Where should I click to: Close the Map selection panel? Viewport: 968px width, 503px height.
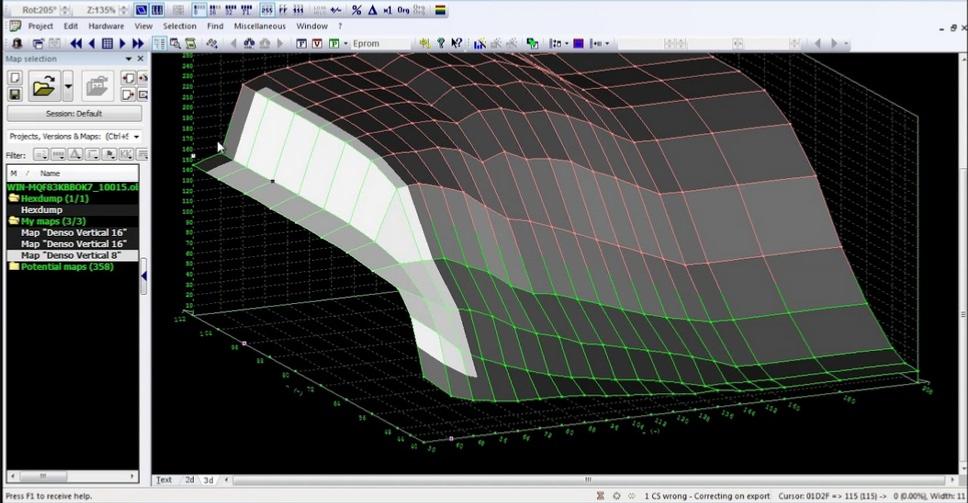141,59
